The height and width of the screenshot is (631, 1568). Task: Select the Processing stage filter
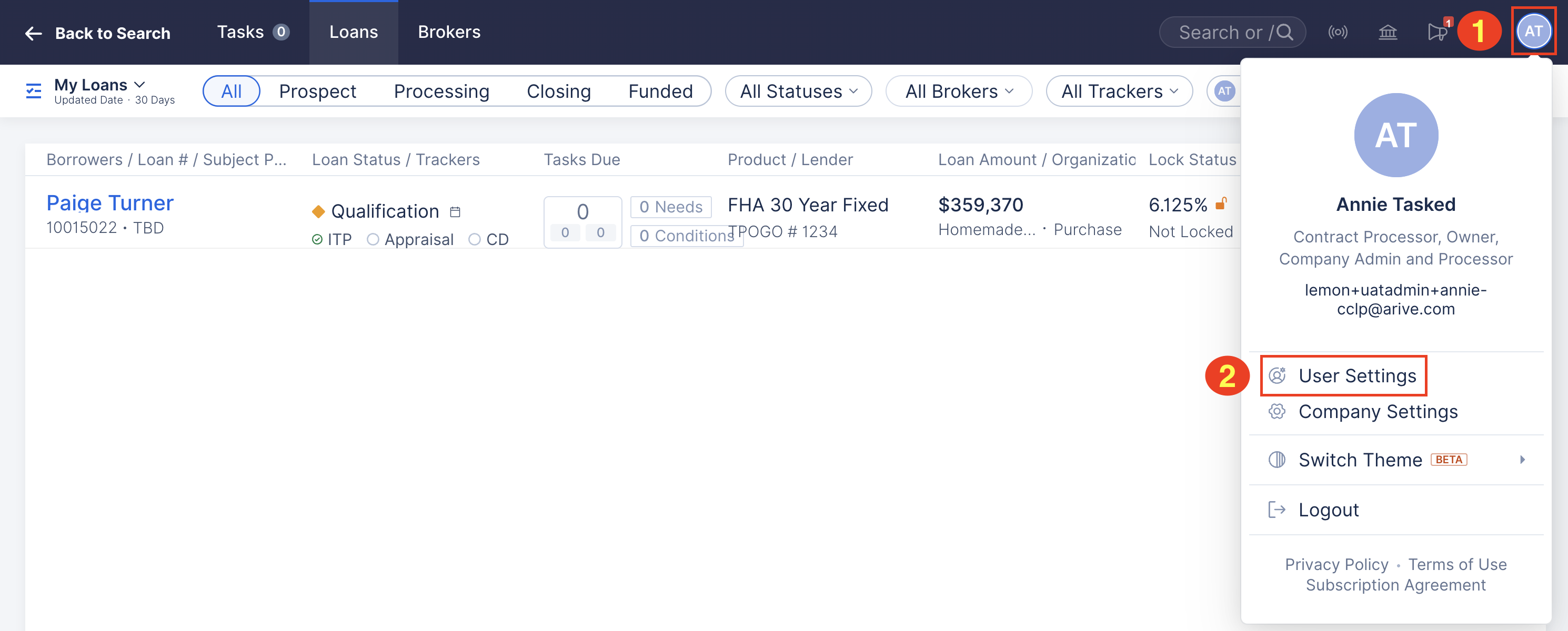tap(441, 91)
